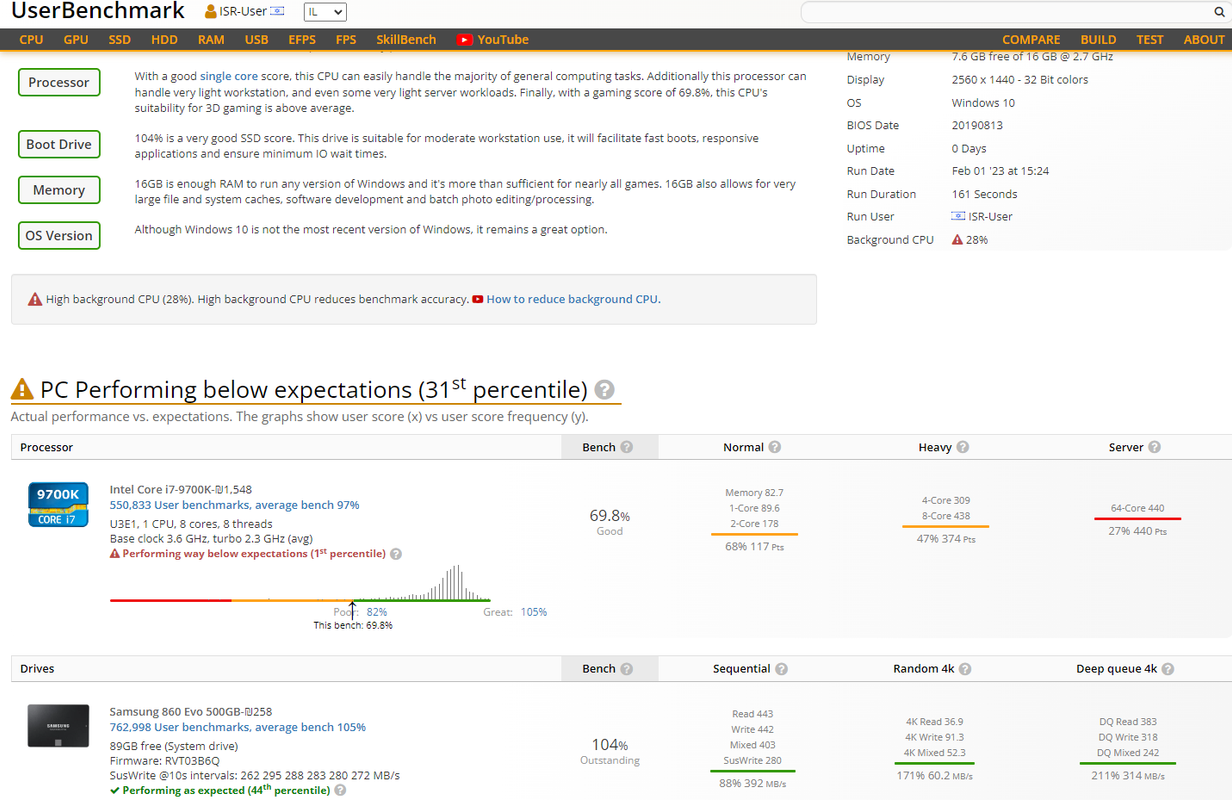Open the FPS menu item
Image resolution: width=1232 pixels, height=800 pixels.
click(x=346, y=40)
